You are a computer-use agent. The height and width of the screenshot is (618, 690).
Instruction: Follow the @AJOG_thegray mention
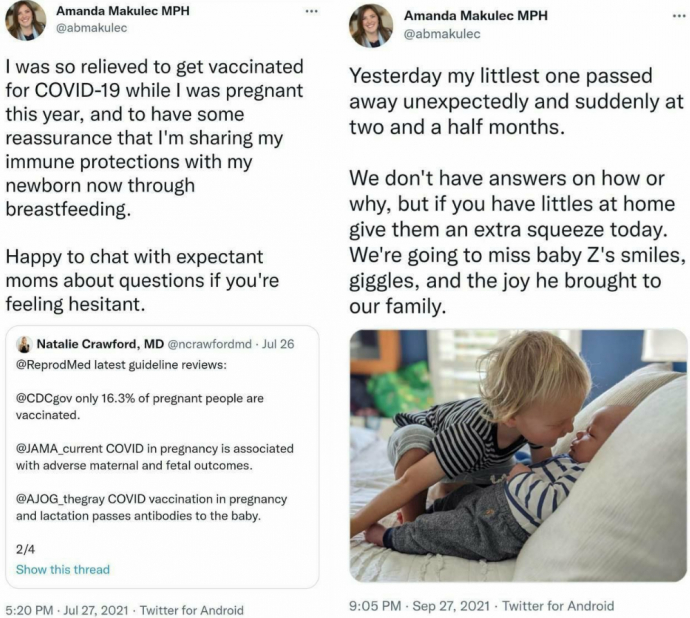click(63, 499)
